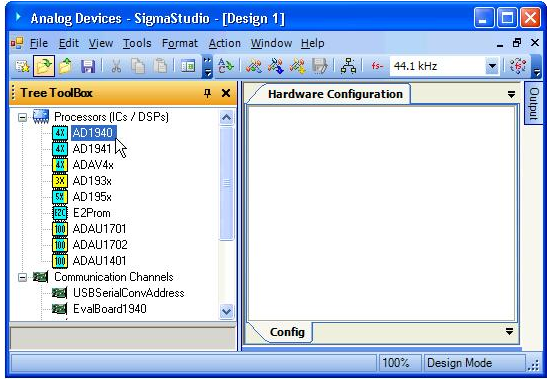Click the Tree ToolBox vertical scrollbar thumb
550x379 pixels.
226,183
